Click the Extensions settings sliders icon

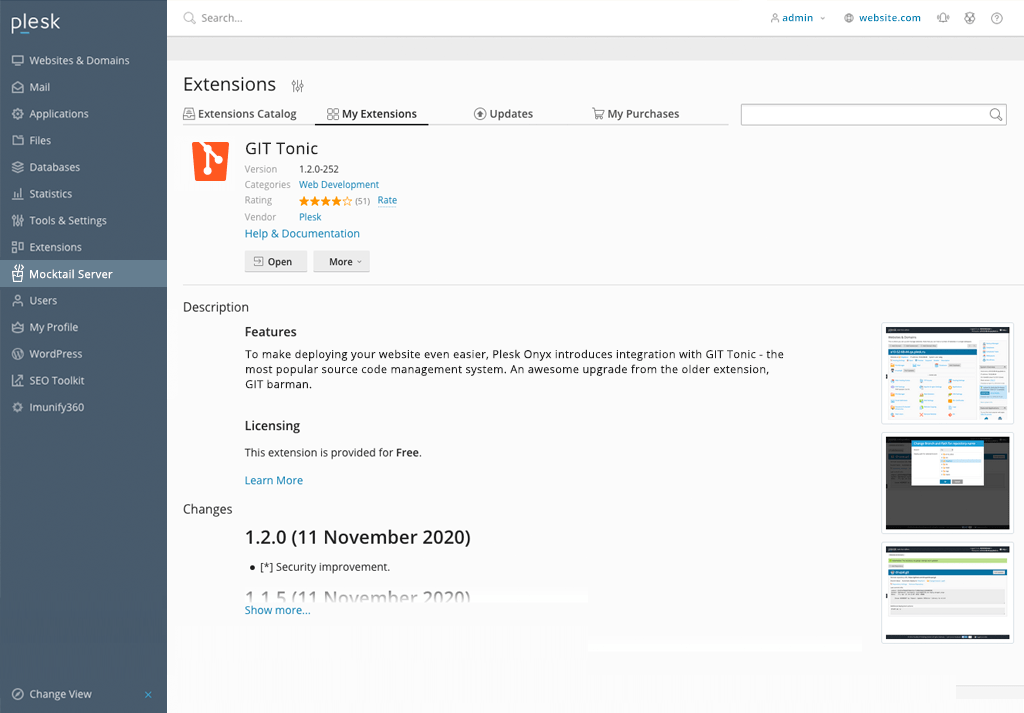pos(297,86)
